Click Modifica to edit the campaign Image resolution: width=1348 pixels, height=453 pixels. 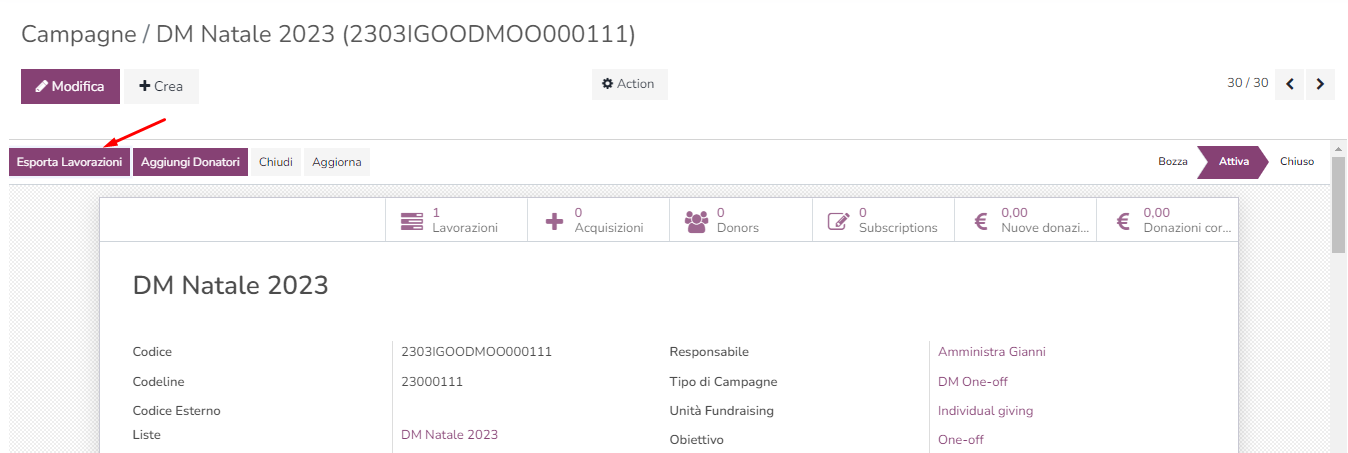point(70,86)
